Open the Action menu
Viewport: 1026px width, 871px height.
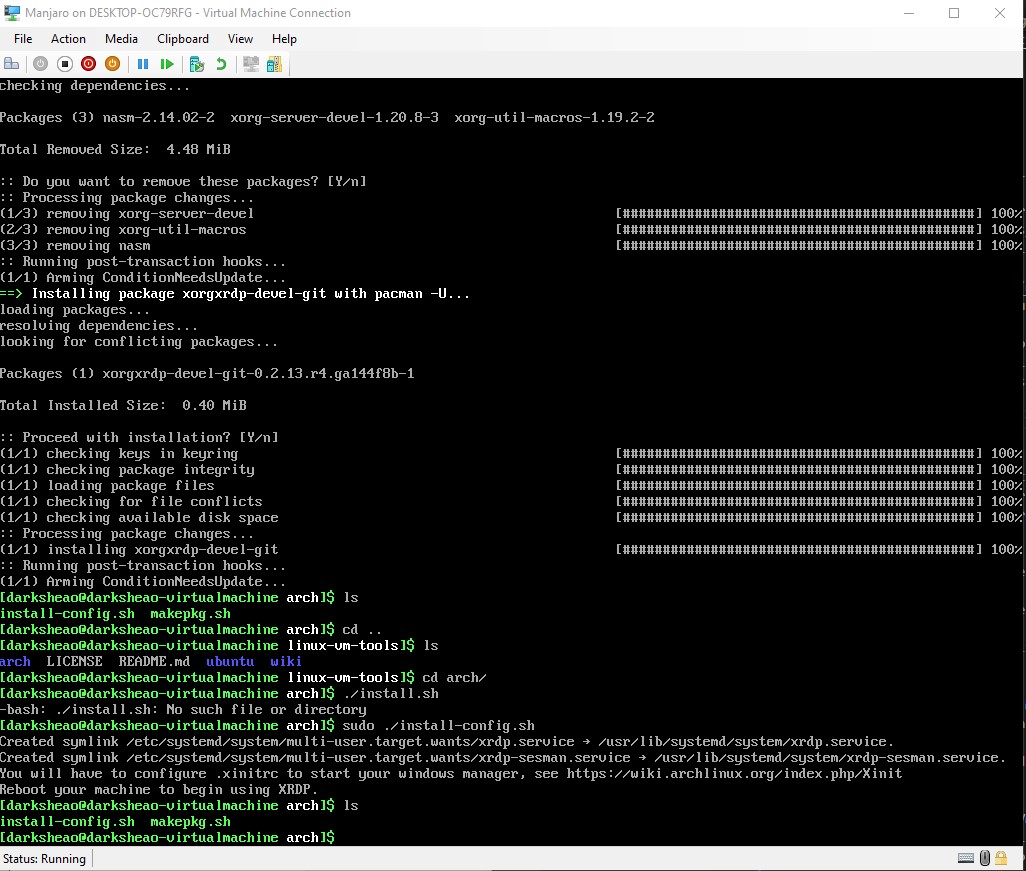[x=68, y=39]
